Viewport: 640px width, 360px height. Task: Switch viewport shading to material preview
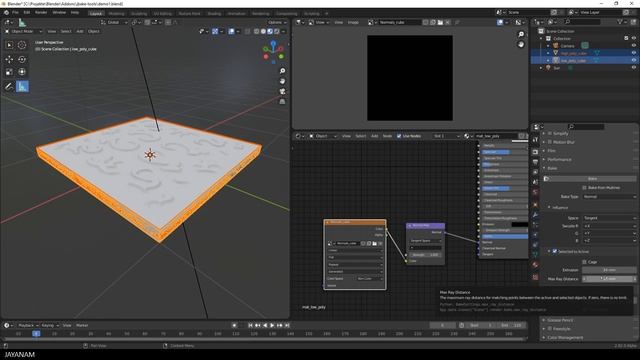pyautogui.click(x=270, y=31)
